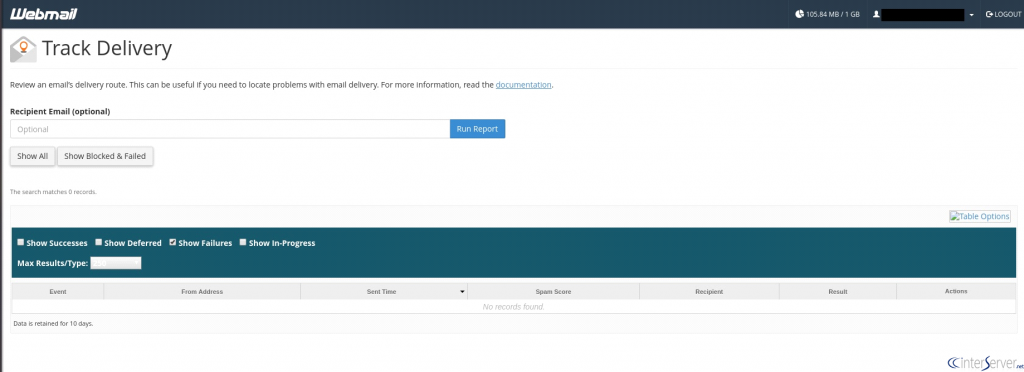Click 'The search matches 0 records.' text
Viewport: 1024px width, 372px height.
pyautogui.click(x=54, y=193)
